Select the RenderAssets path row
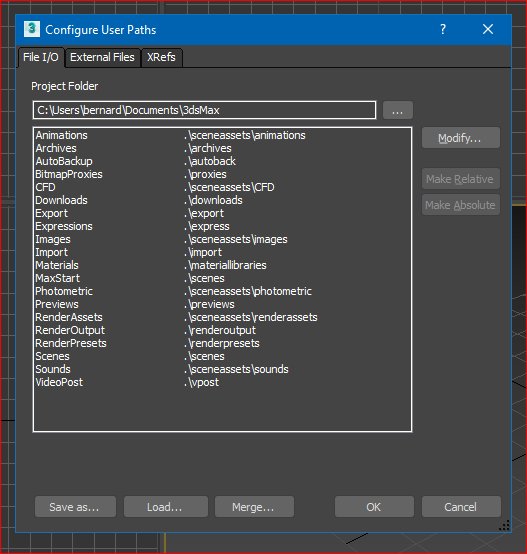This screenshot has width=527, height=554. point(223,317)
